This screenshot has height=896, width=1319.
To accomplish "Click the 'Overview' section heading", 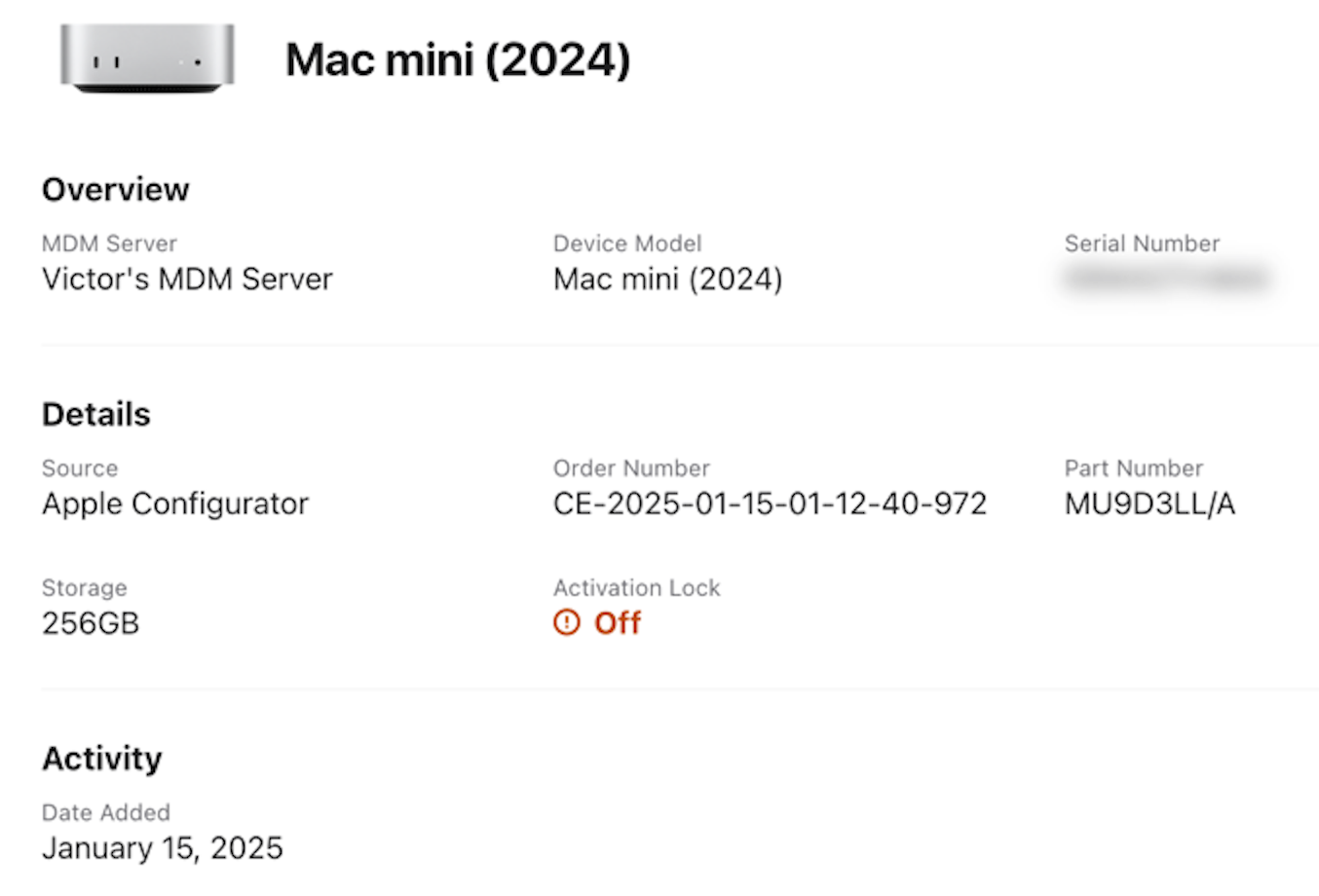I will coord(115,189).
